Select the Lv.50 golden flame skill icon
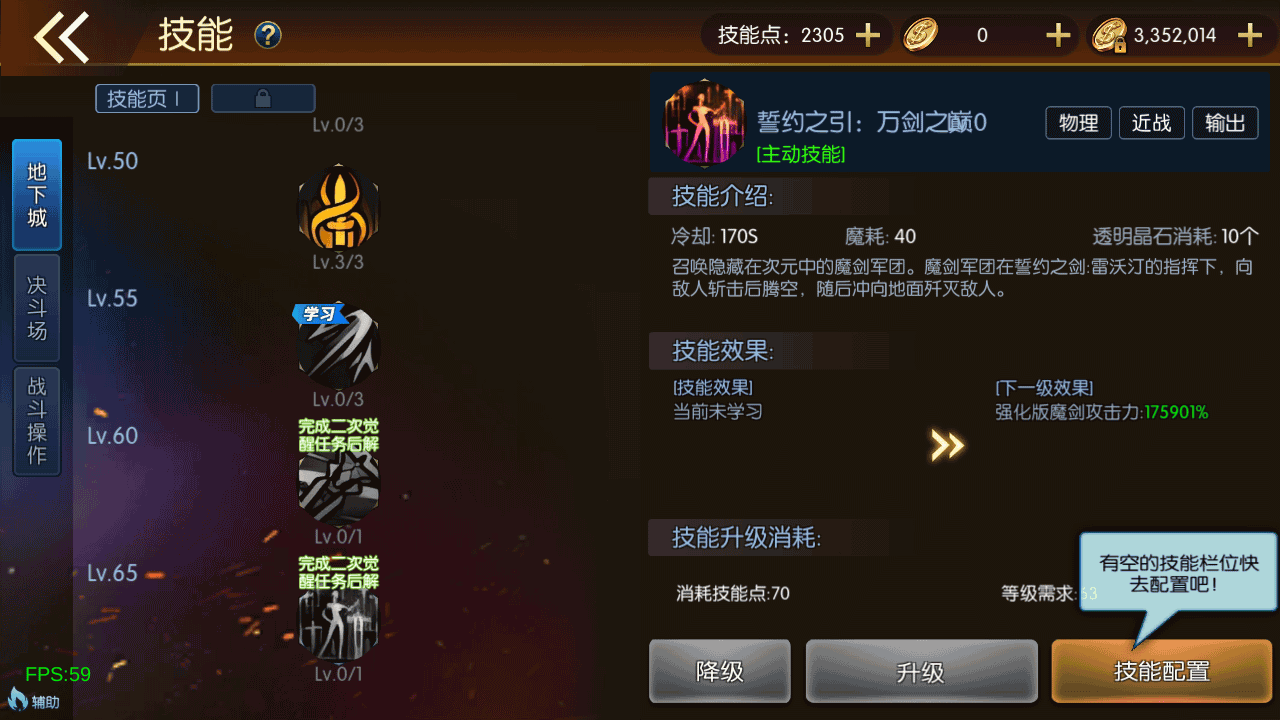This screenshot has width=1280, height=720. coord(339,208)
